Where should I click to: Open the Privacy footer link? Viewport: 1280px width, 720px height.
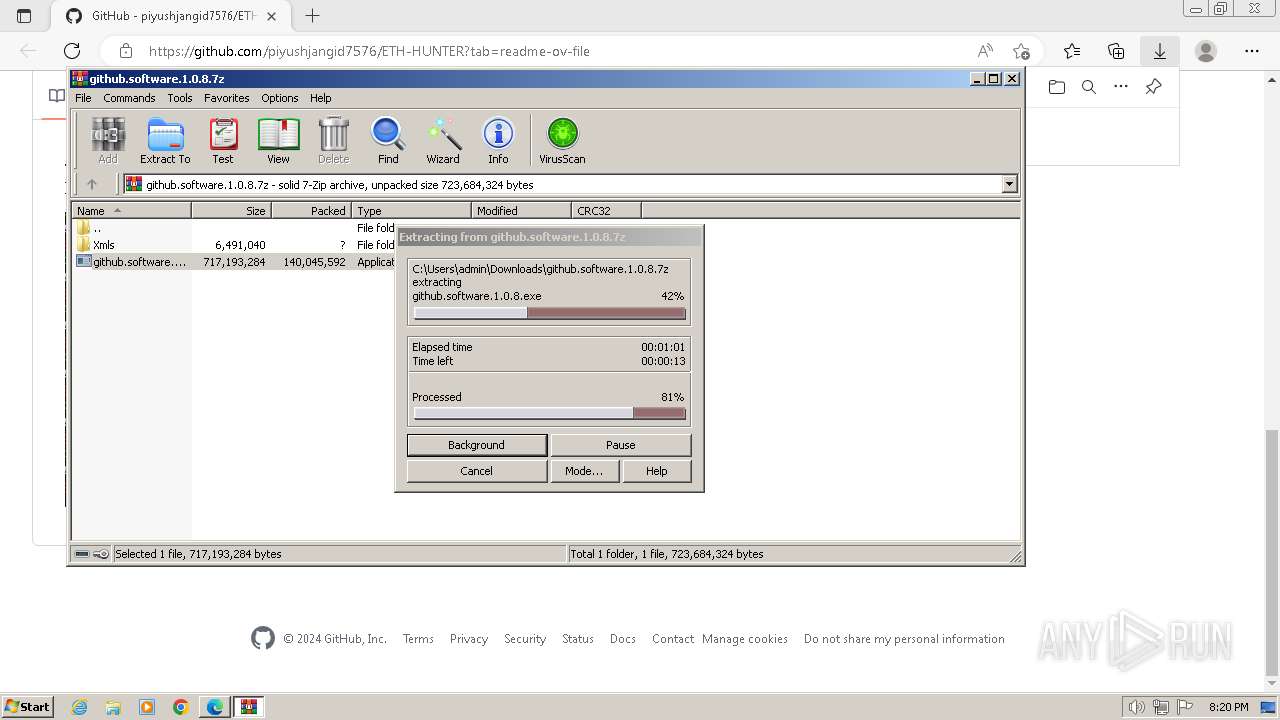point(469,639)
